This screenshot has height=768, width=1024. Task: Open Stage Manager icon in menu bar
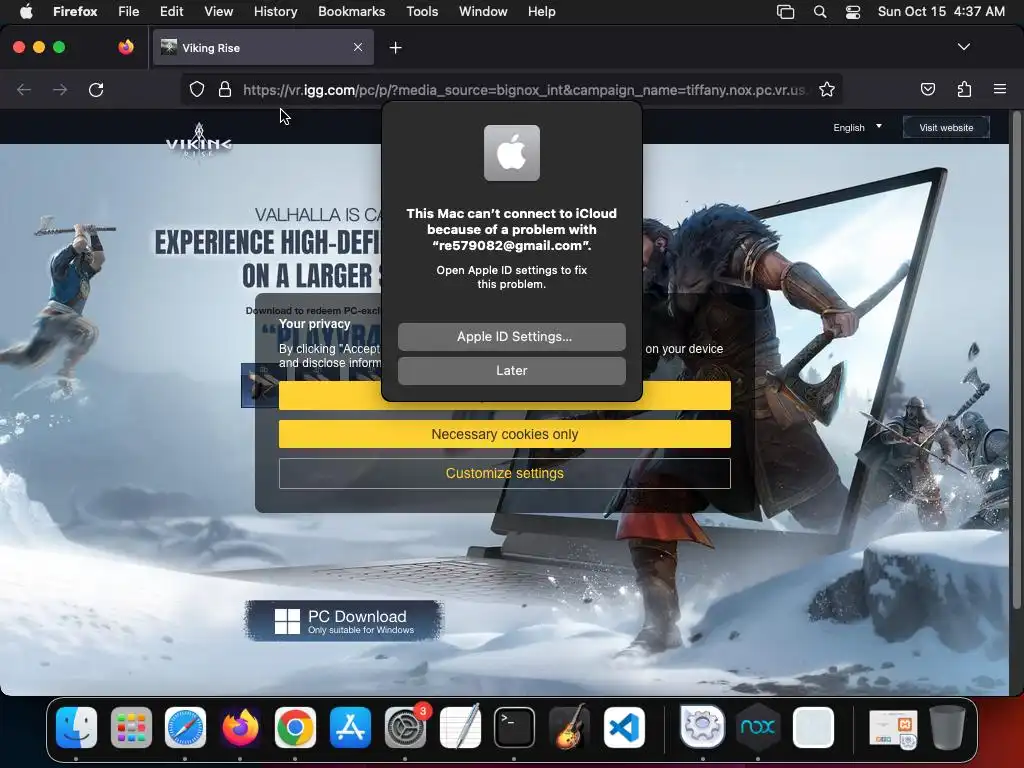(786, 12)
